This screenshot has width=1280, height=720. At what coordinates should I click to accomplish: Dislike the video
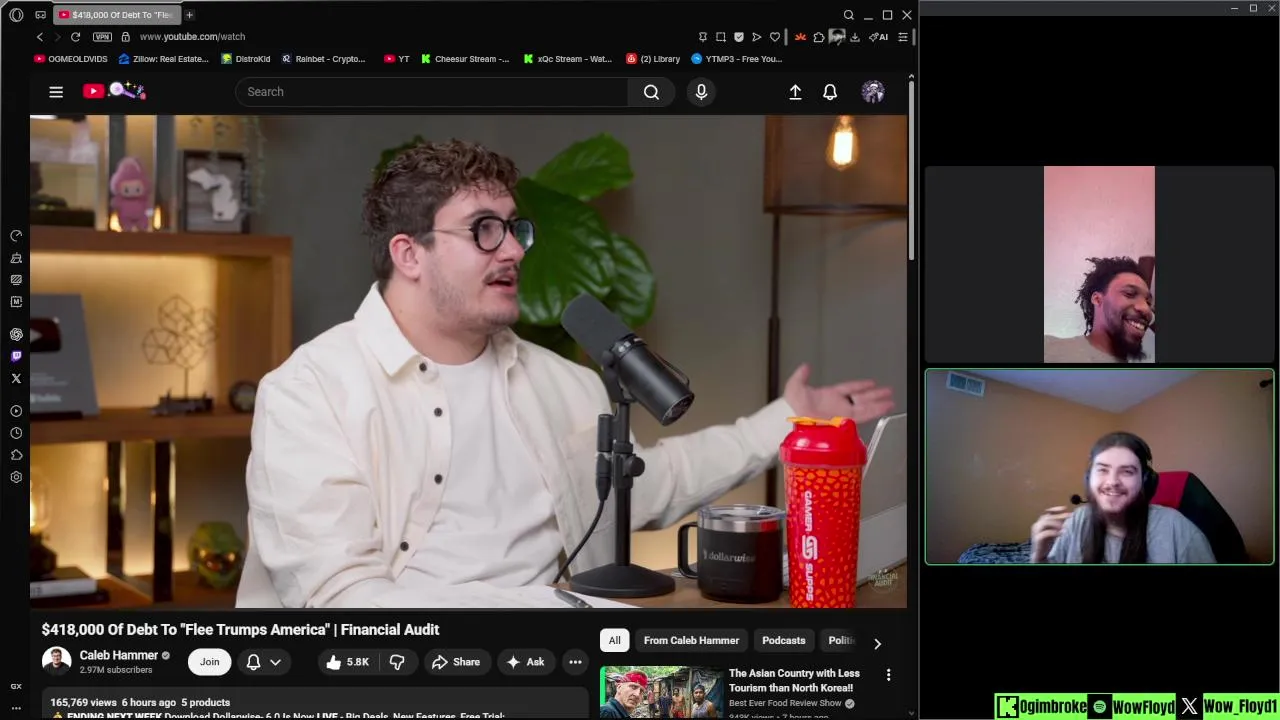397,662
